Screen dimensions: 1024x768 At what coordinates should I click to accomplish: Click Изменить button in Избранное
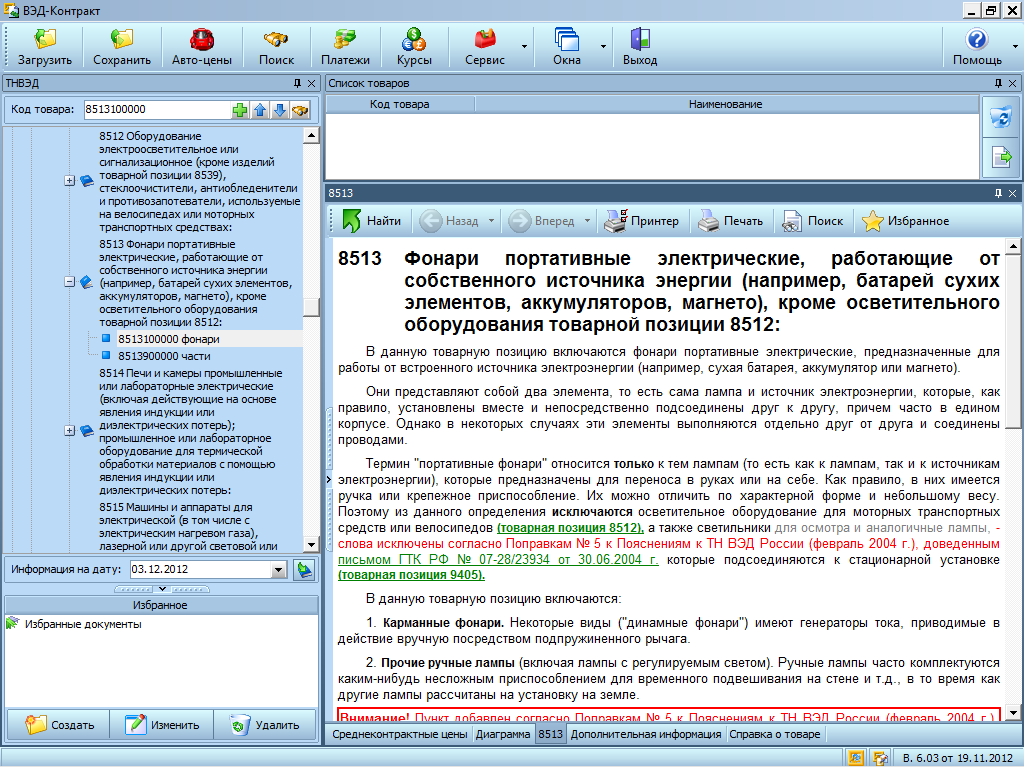pos(162,725)
